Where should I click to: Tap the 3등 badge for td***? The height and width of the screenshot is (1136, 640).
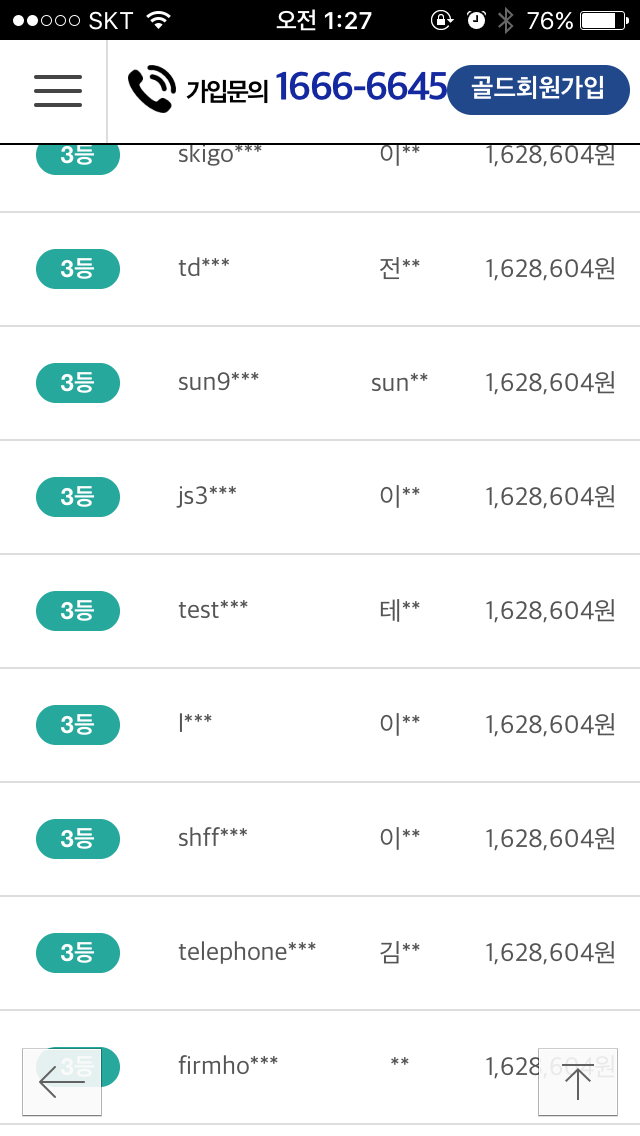tap(78, 269)
